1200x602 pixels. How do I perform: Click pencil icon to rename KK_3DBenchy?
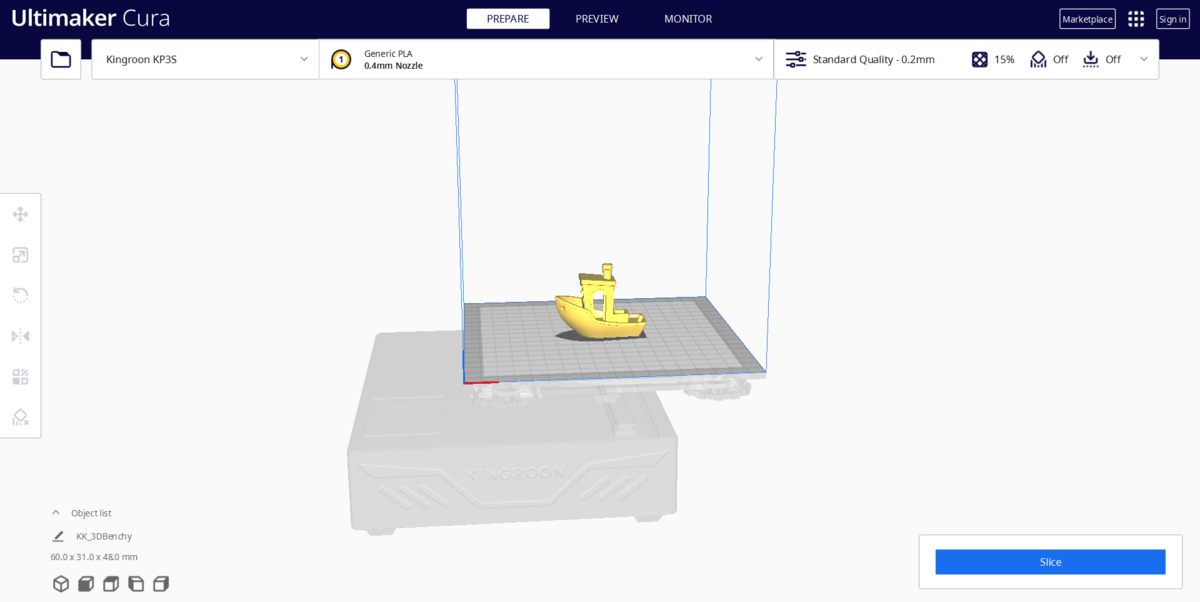58,536
